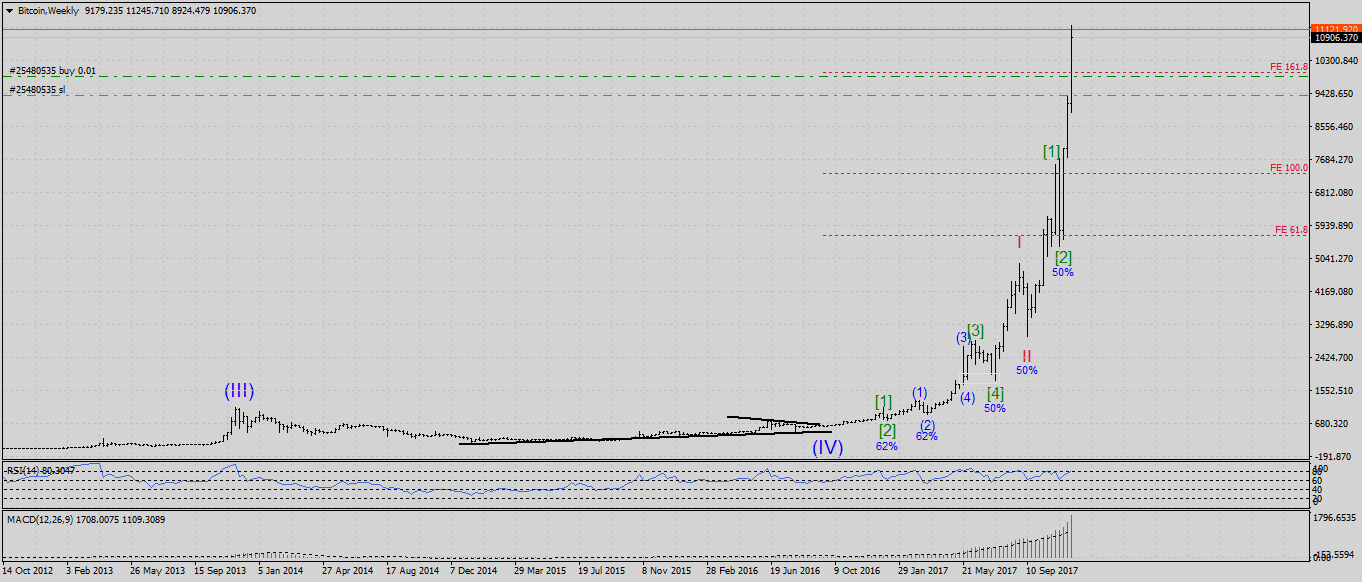
Task: Click the 14 Oct 2012 date label
Action: point(27,572)
